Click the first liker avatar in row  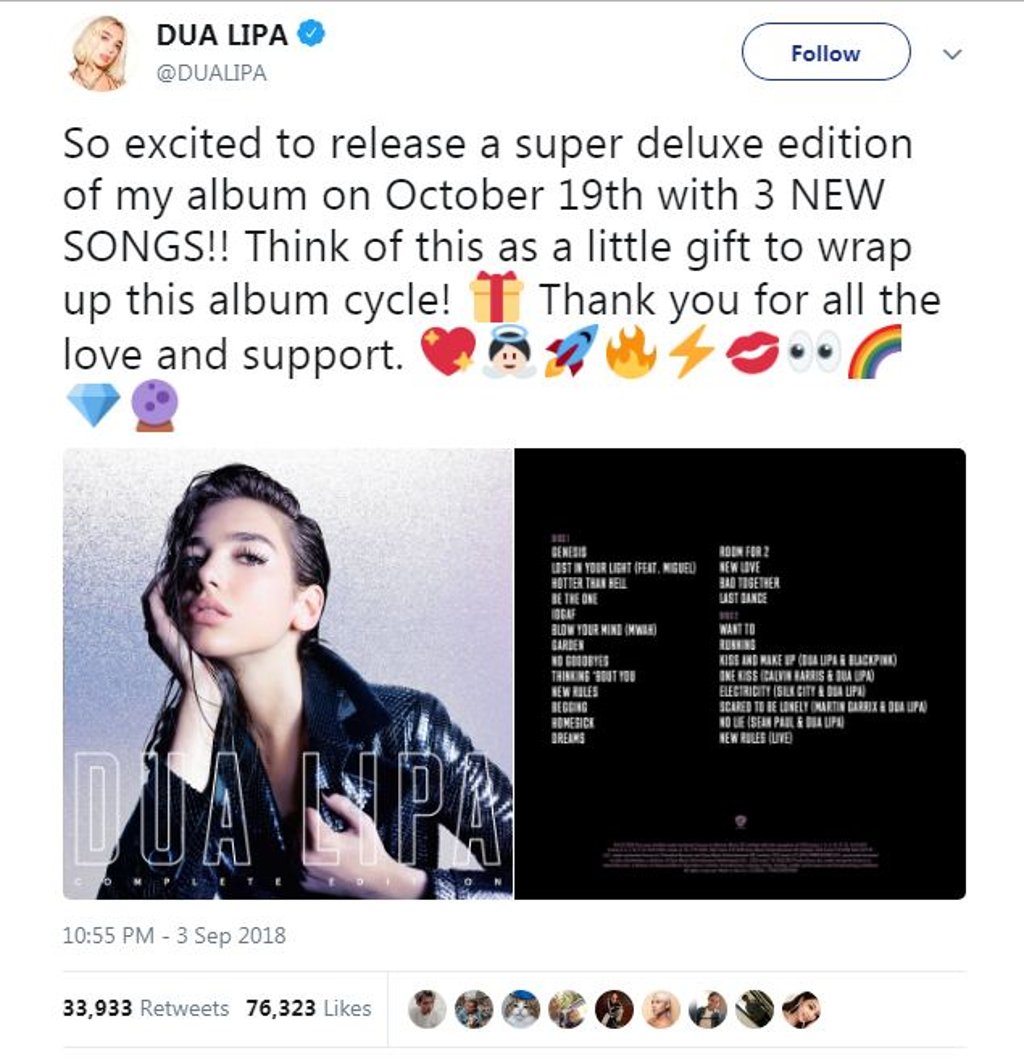[x=427, y=1009]
